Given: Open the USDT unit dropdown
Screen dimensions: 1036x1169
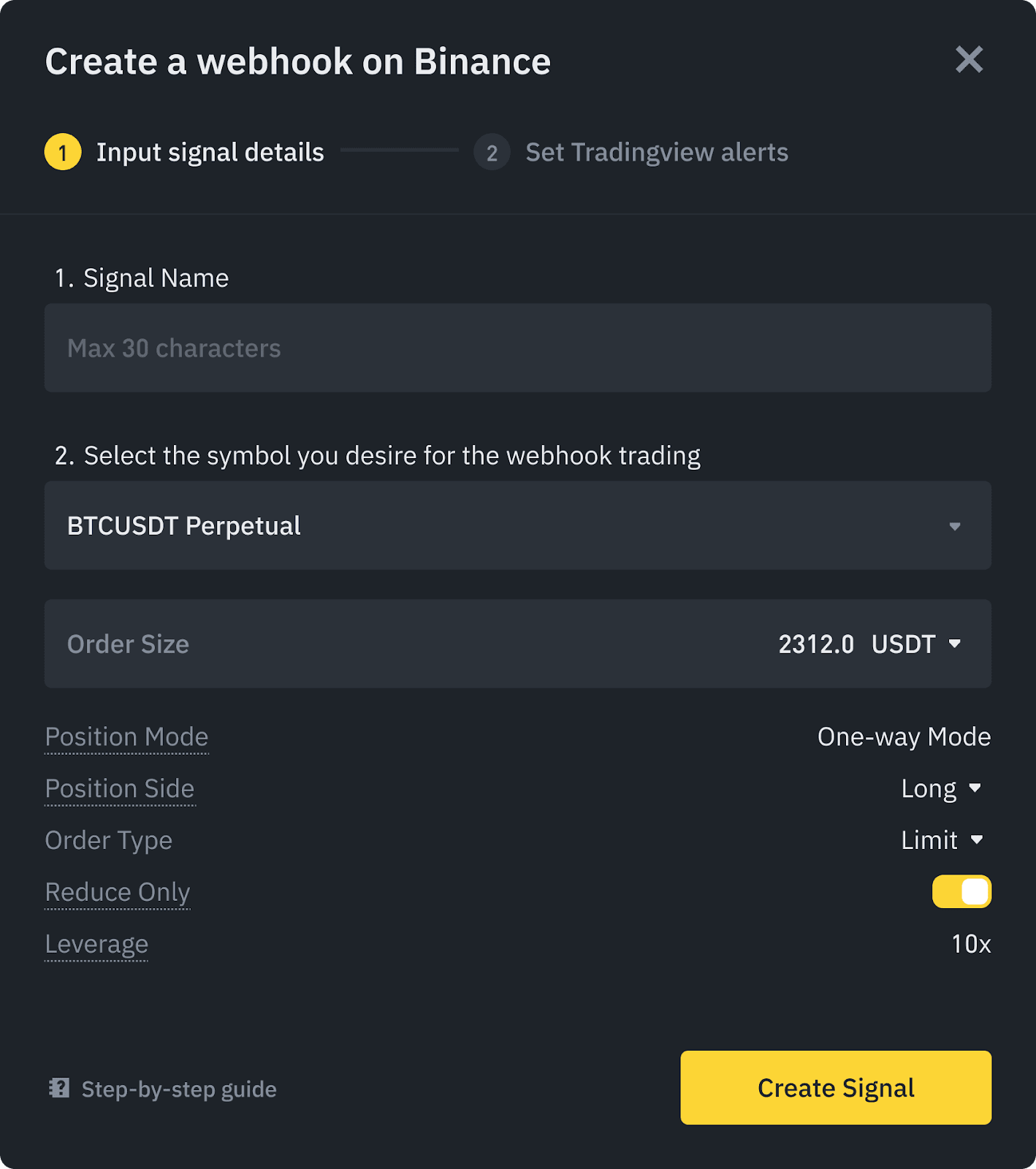Looking at the screenshot, I should coord(916,644).
